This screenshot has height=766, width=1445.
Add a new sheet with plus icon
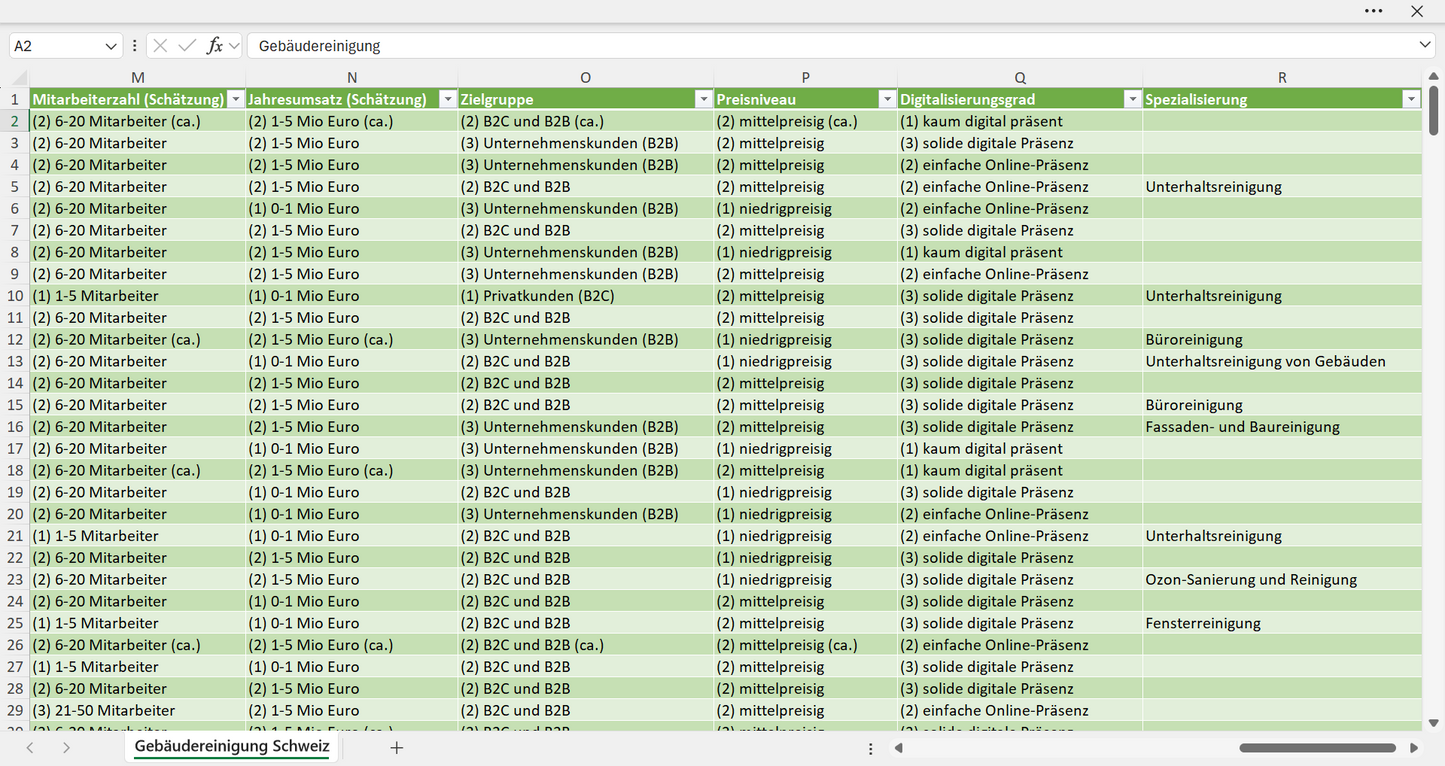click(x=397, y=748)
